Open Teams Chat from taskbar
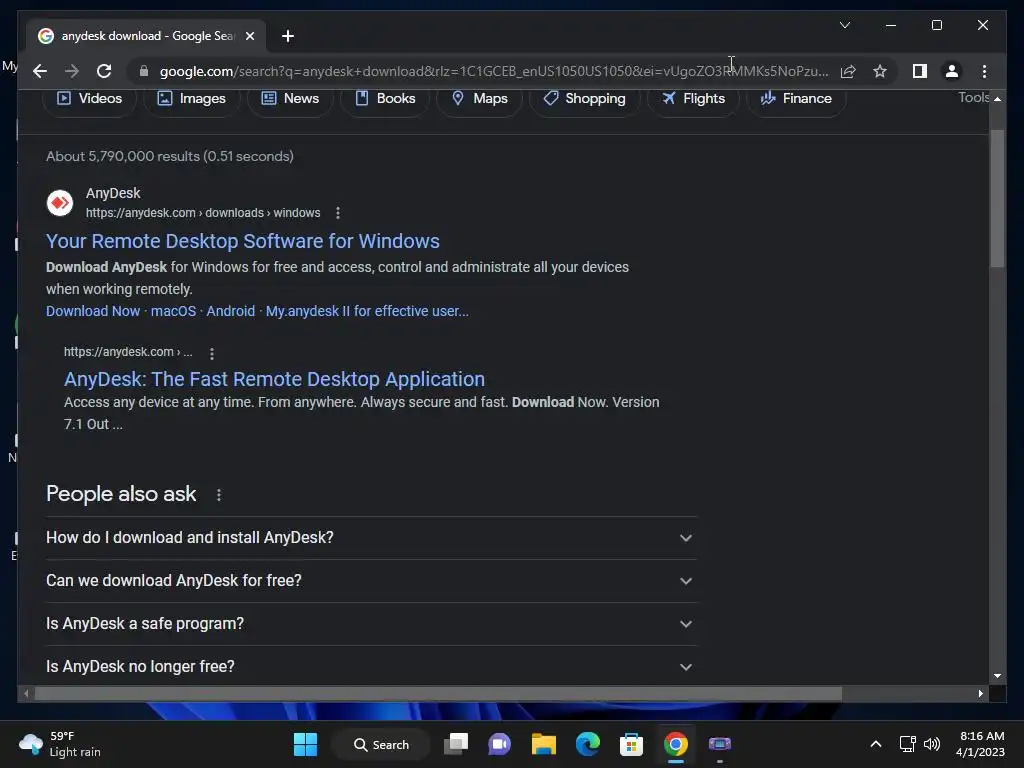The height and width of the screenshot is (768, 1024). point(500,744)
